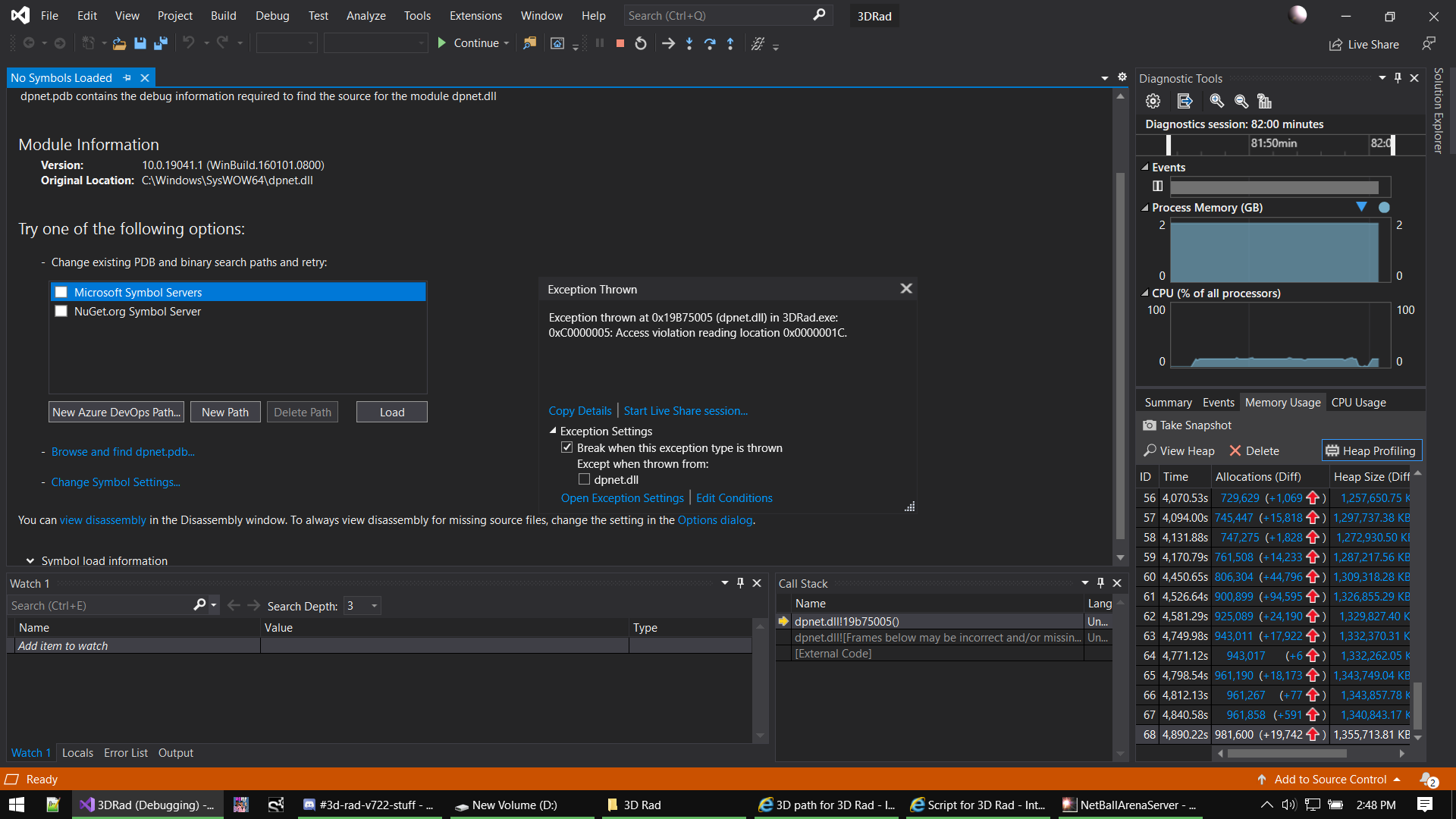Screen dimensions: 1456x819
Task: Click New Azure DevOps Path button
Action: point(116,412)
